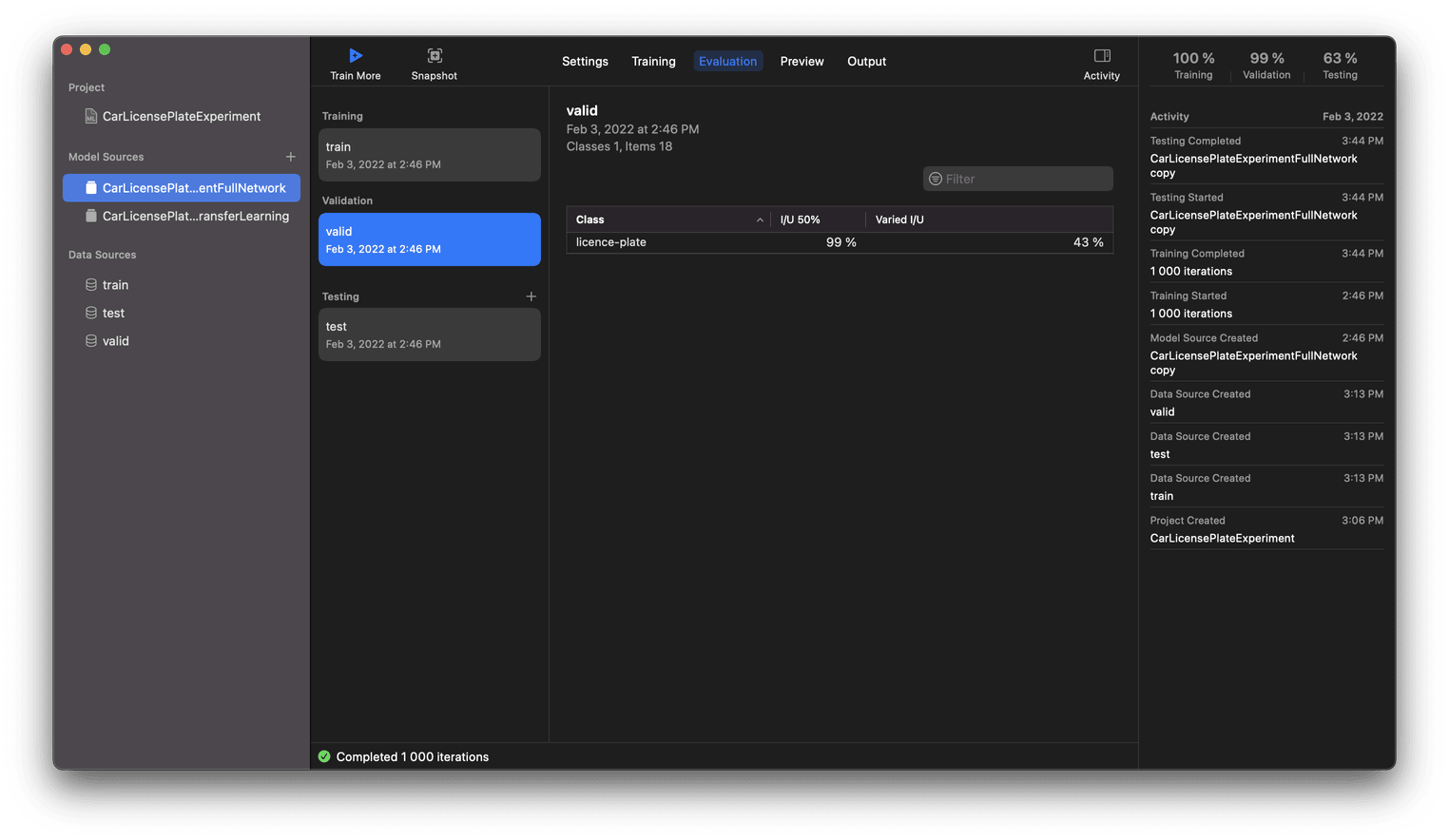Open the valid data source
Image resolution: width=1449 pixels, height=840 pixels.
click(x=115, y=341)
